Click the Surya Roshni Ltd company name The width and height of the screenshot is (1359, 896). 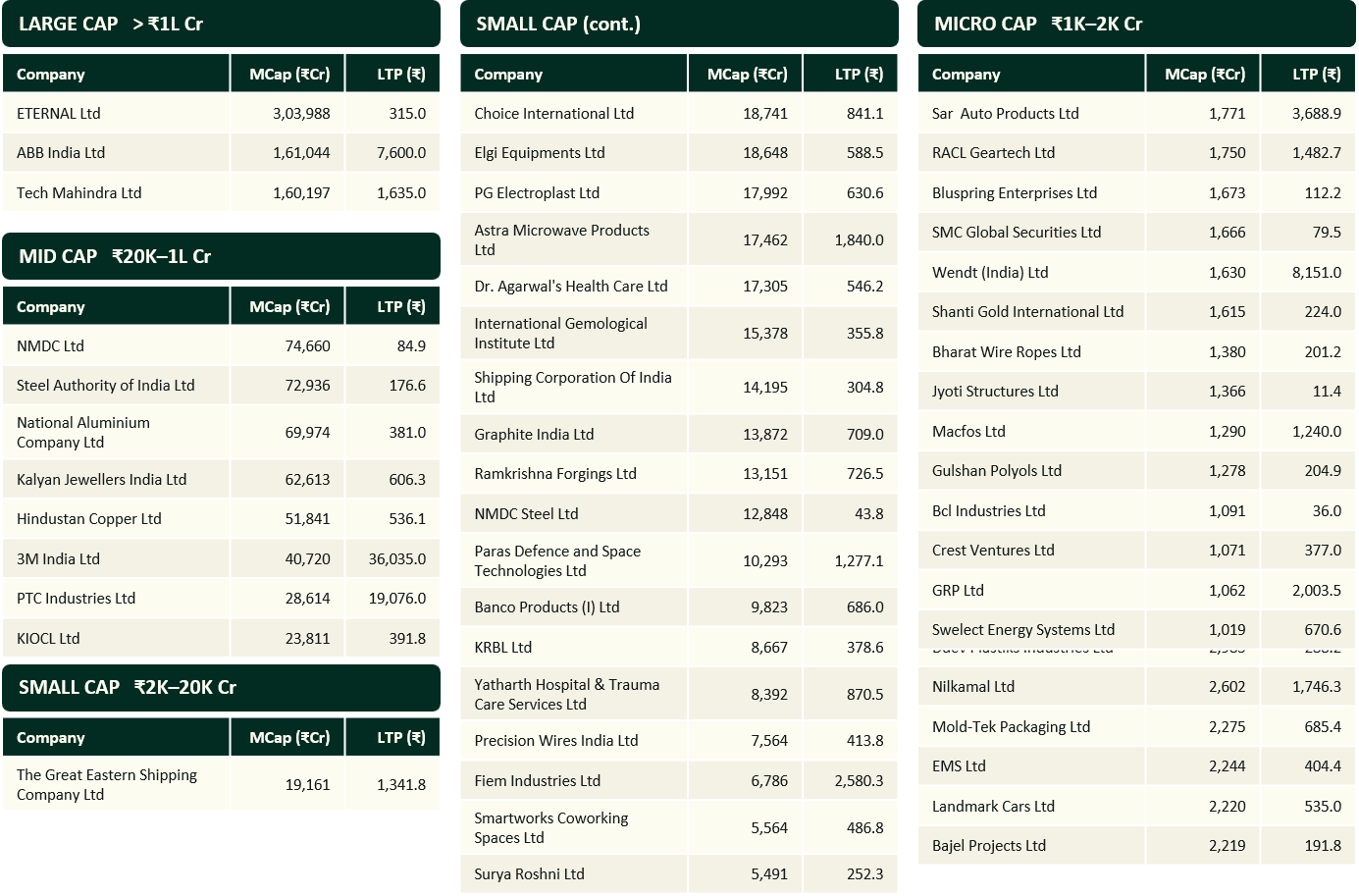pyautogui.click(x=529, y=874)
